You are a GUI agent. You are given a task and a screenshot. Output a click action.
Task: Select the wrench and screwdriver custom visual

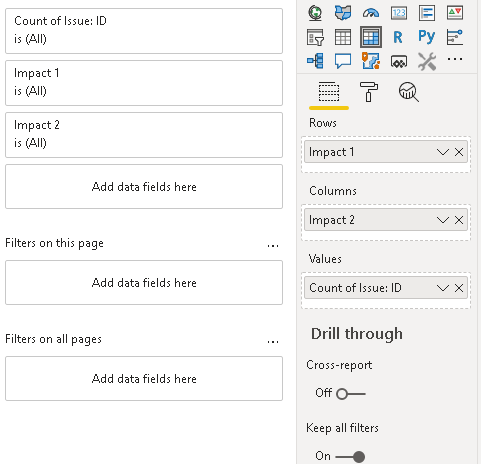tap(427, 62)
